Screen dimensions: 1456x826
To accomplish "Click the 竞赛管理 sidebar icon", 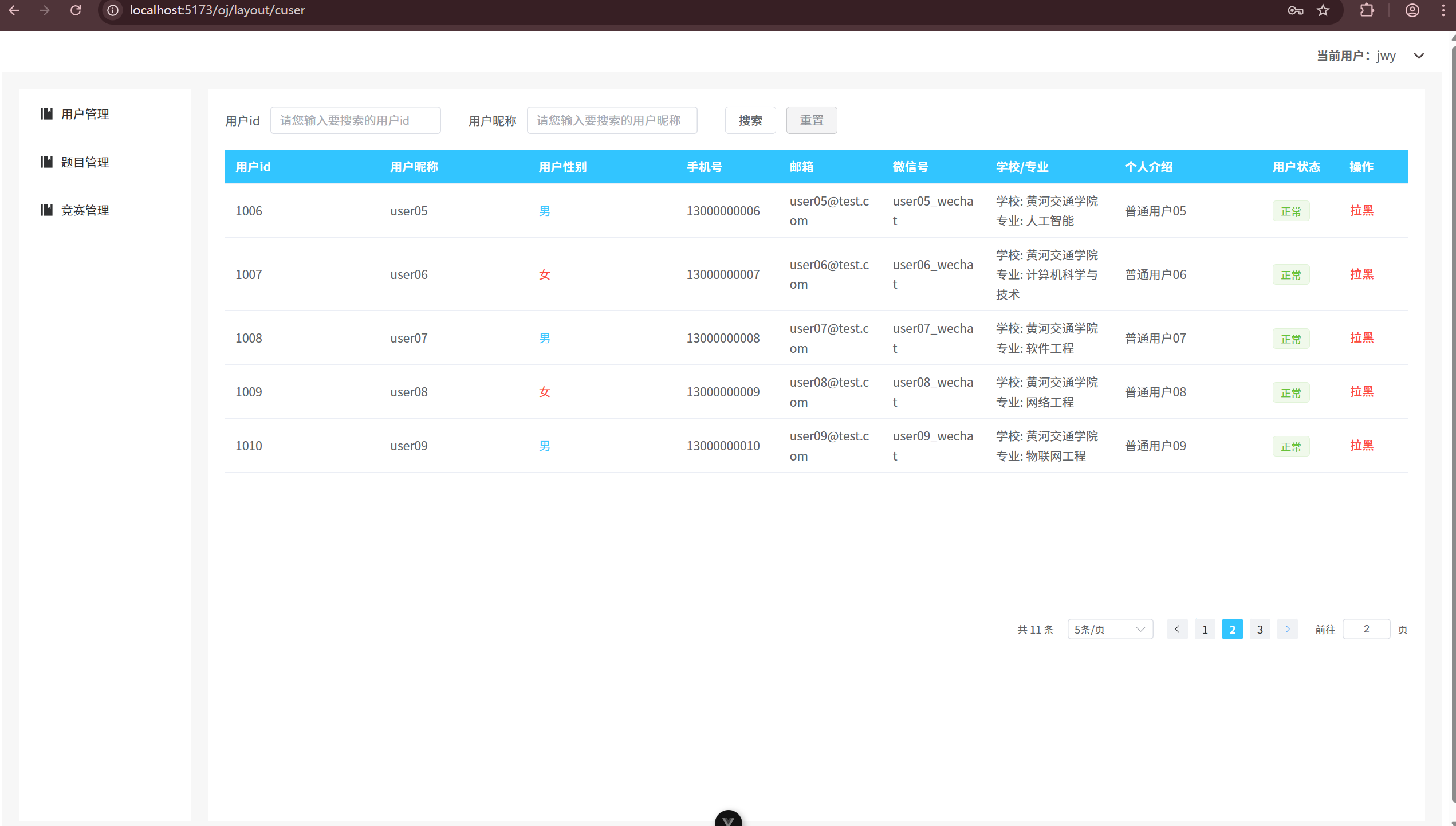I will [46, 210].
